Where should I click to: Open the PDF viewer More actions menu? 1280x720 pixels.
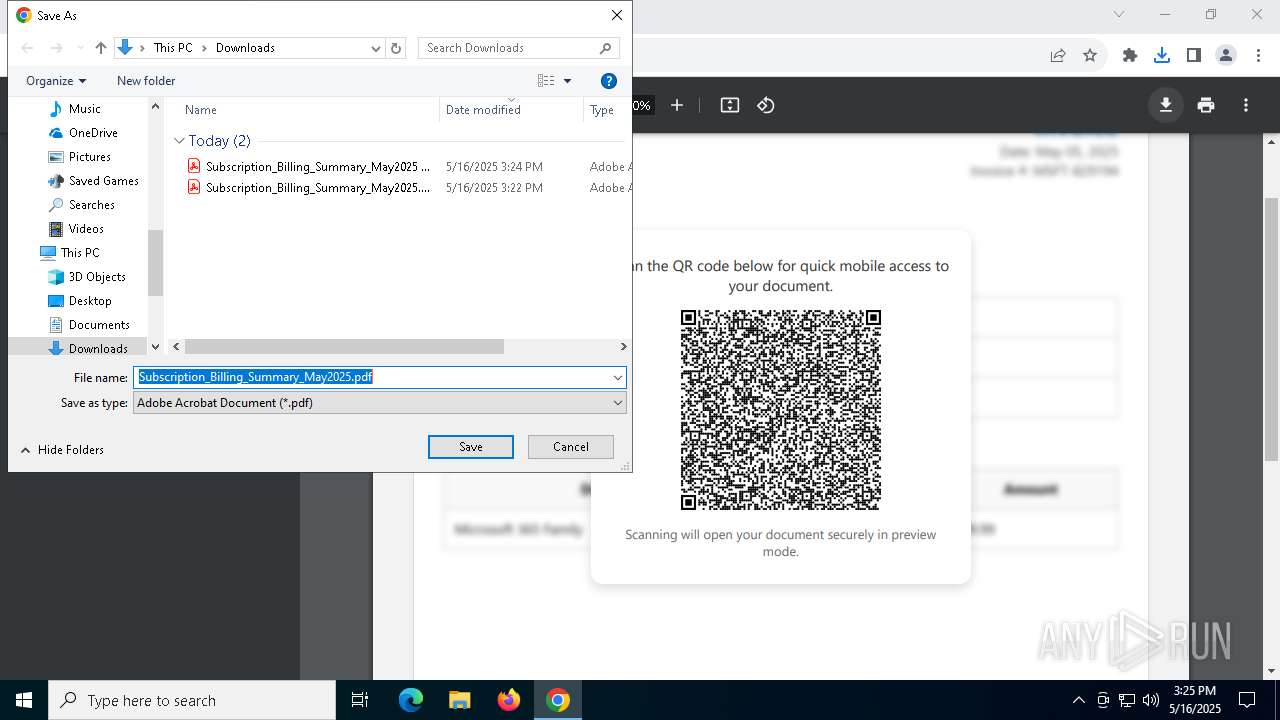[x=1246, y=105]
